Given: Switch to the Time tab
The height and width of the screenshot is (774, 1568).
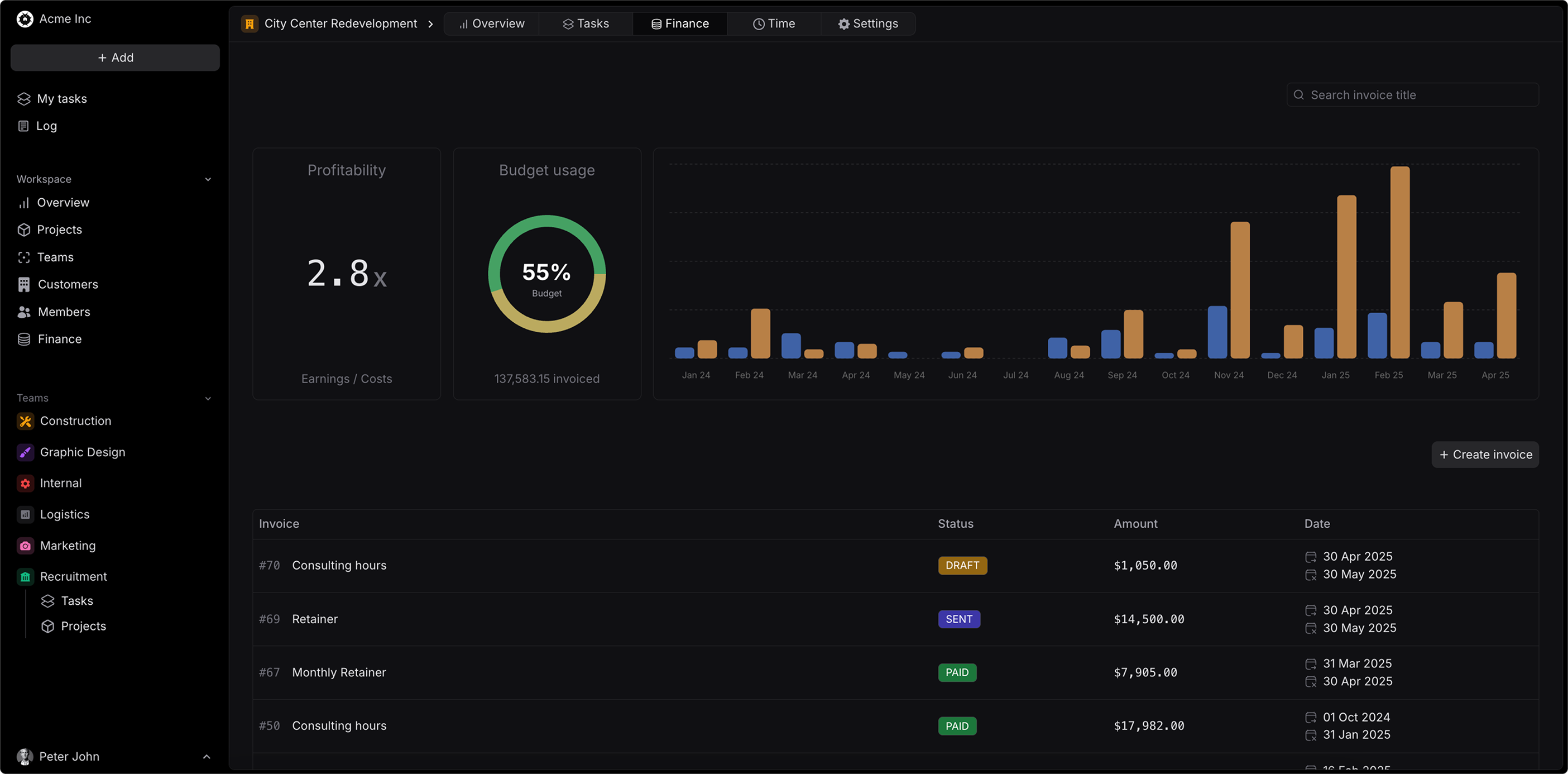Looking at the screenshot, I should (774, 24).
